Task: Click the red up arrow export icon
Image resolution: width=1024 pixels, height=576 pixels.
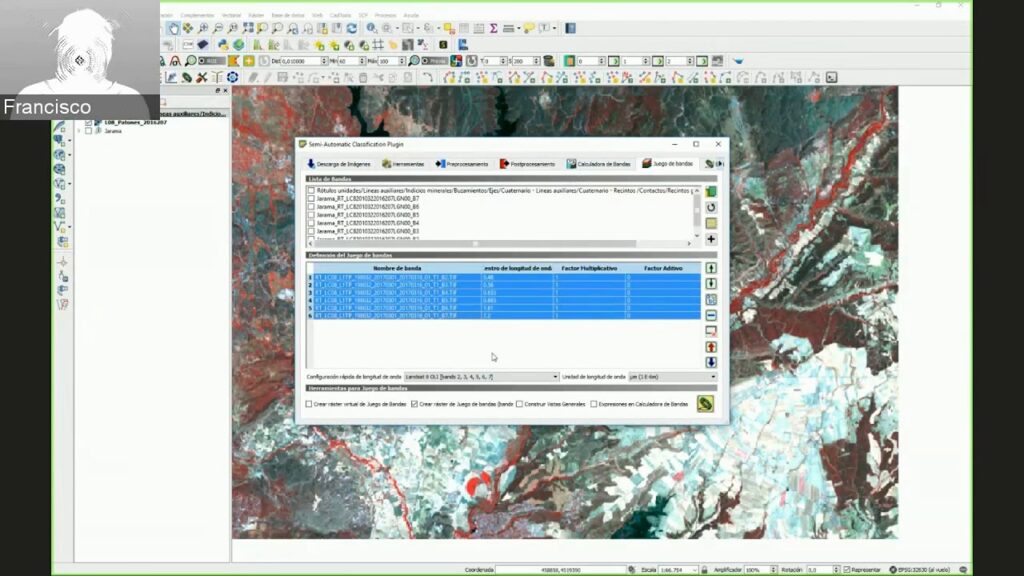Action: coord(711,346)
